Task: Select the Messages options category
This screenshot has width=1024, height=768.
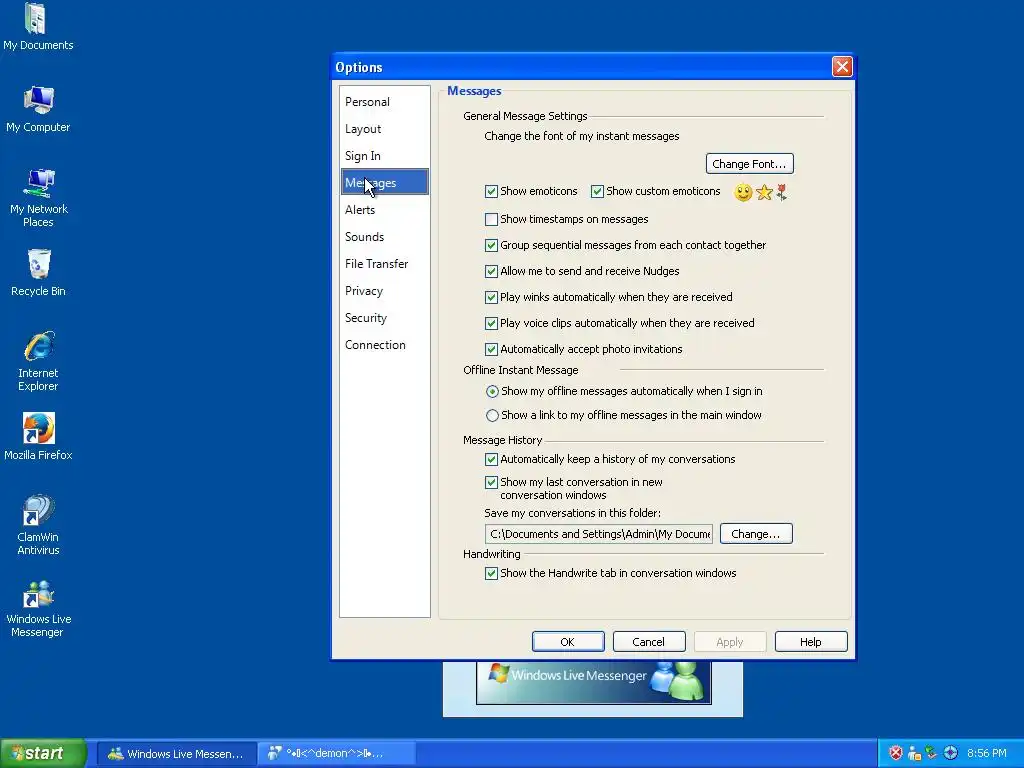Action: tap(384, 183)
